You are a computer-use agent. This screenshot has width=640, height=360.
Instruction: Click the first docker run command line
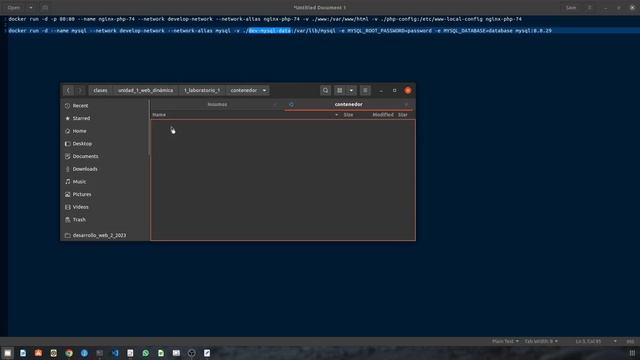click(265, 19)
